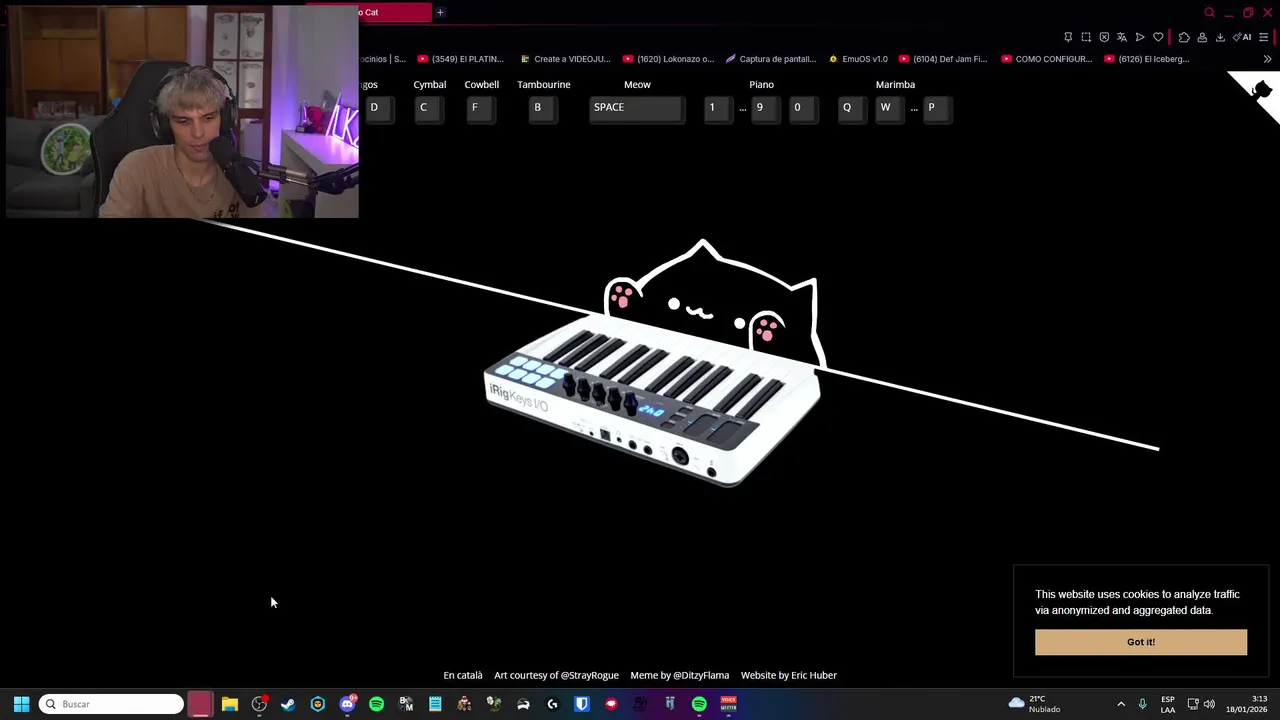
Task: Open the ad blocker shield icon
Action: coord(1104,37)
